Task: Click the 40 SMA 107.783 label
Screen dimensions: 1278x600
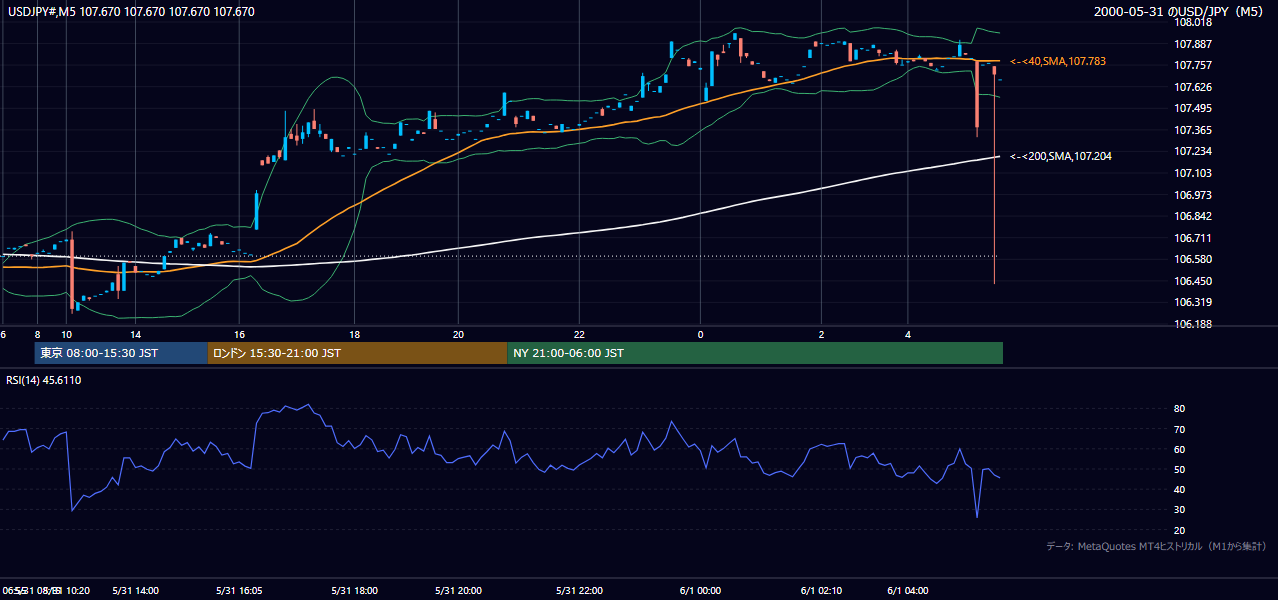Action: point(1058,62)
